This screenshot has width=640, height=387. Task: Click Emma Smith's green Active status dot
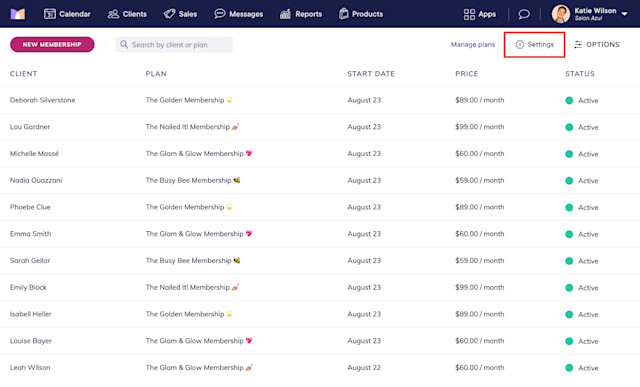(569, 234)
